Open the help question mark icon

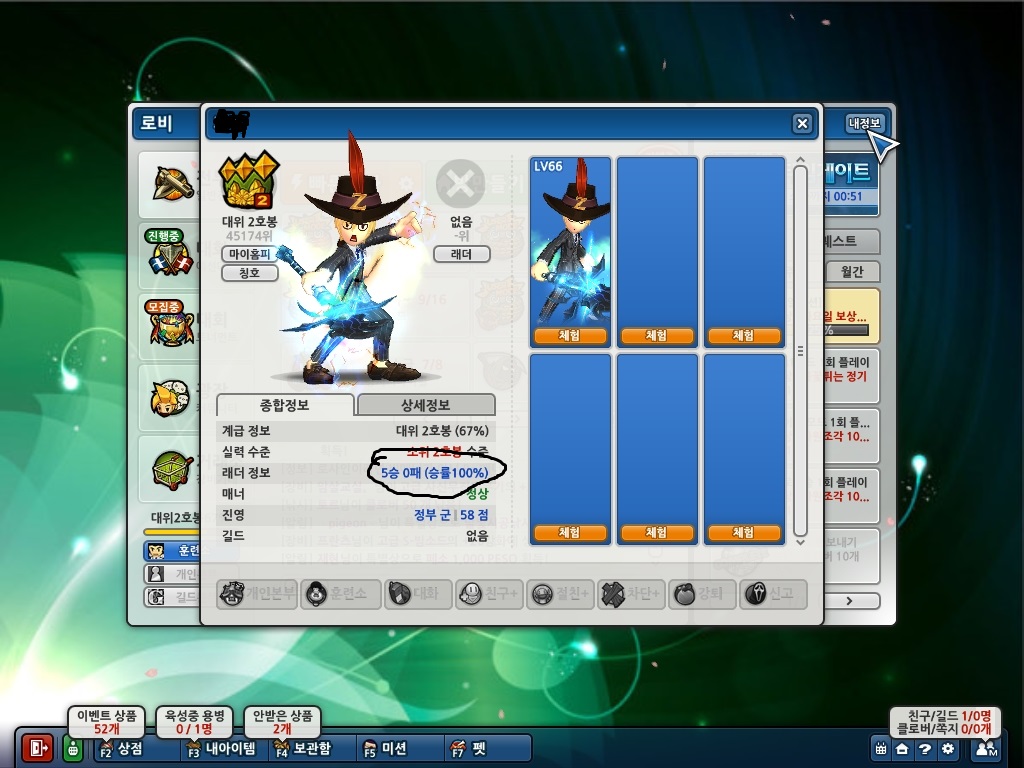point(925,748)
